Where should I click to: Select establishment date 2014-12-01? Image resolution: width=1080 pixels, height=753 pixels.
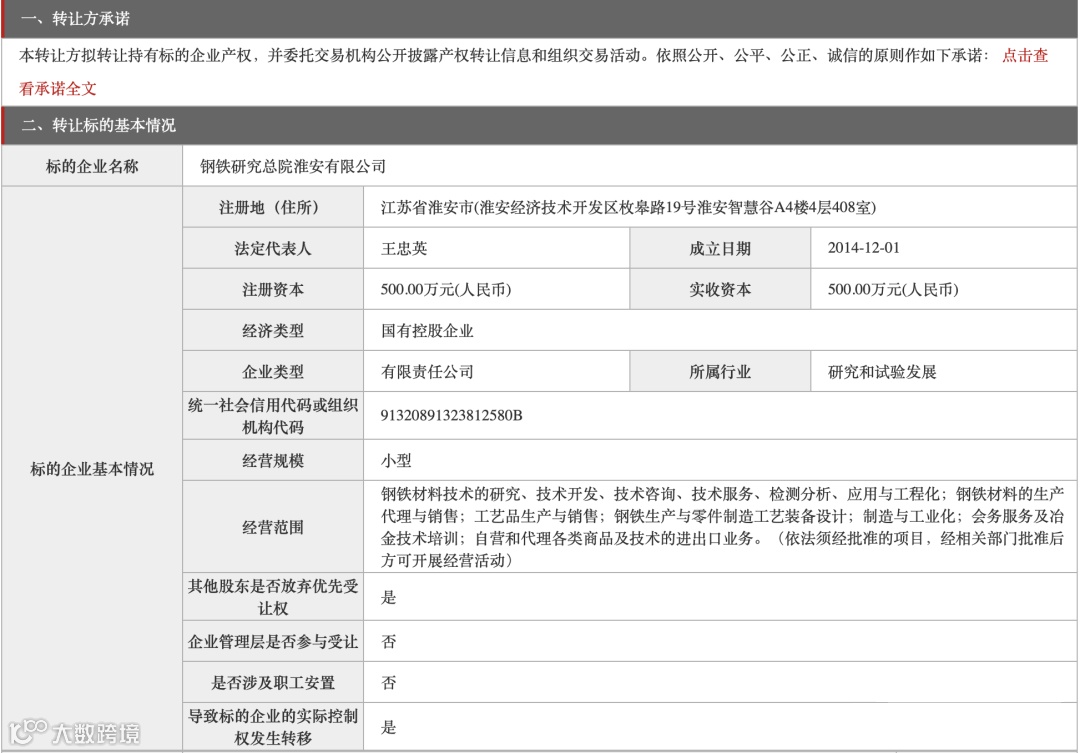point(864,248)
